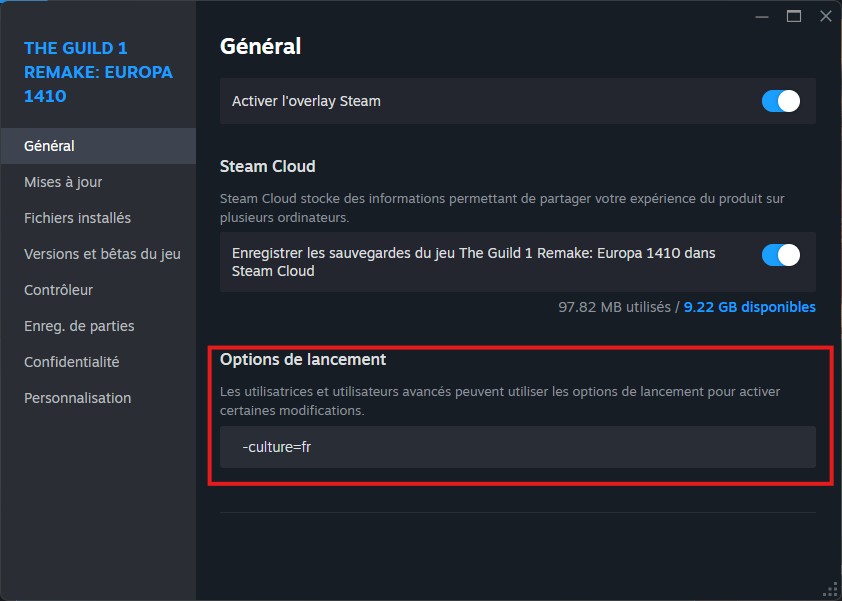
Task: Open the Général section
Action: pos(98,146)
